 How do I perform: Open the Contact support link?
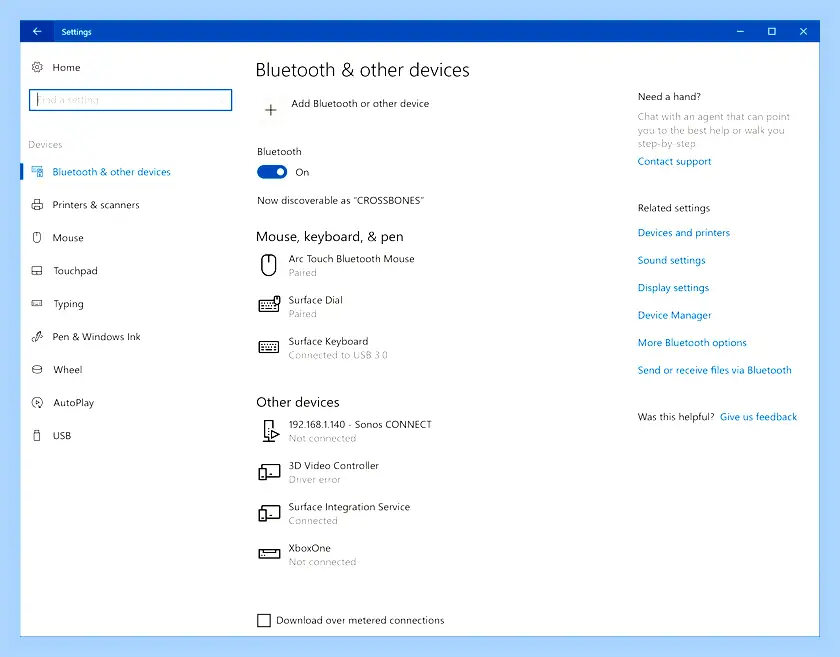(674, 161)
